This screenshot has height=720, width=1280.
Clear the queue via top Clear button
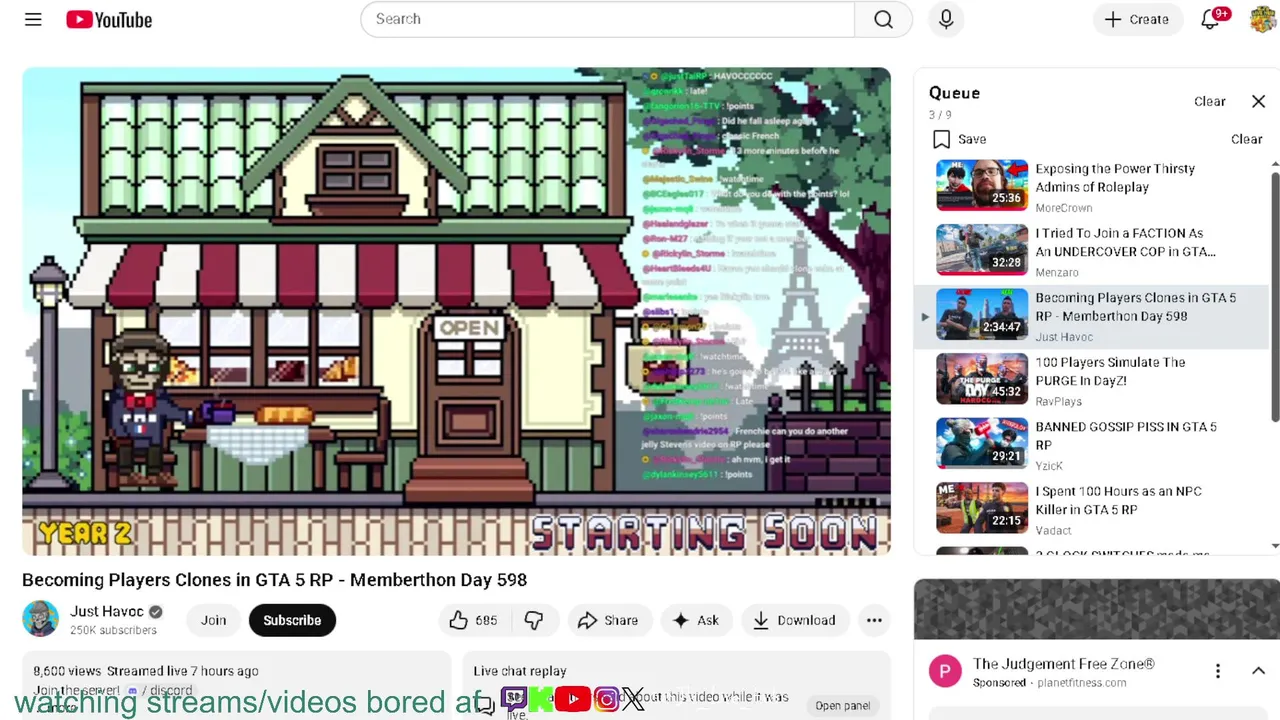click(x=1209, y=101)
